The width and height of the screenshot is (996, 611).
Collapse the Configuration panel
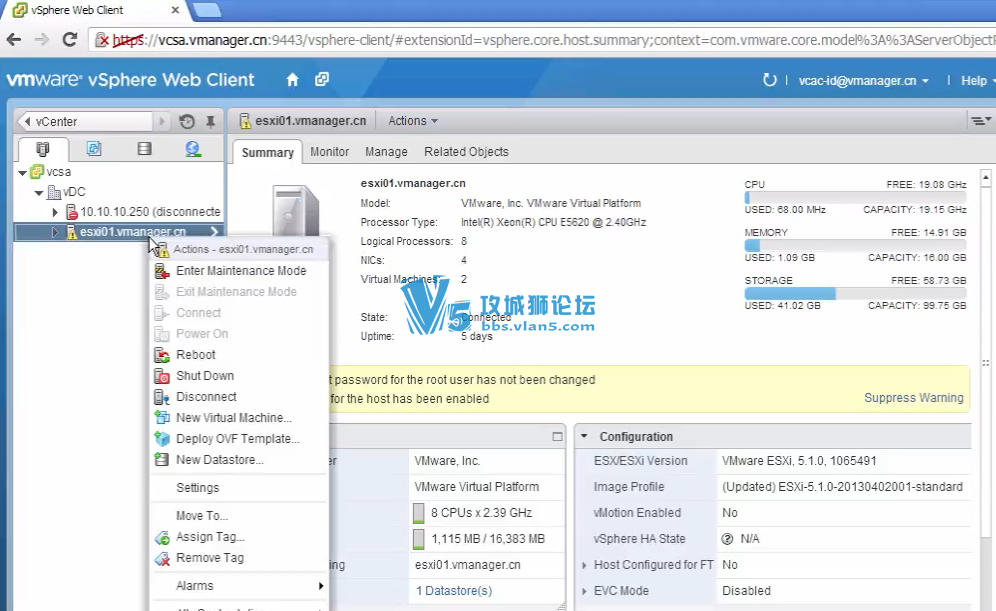tap(584, 436)
